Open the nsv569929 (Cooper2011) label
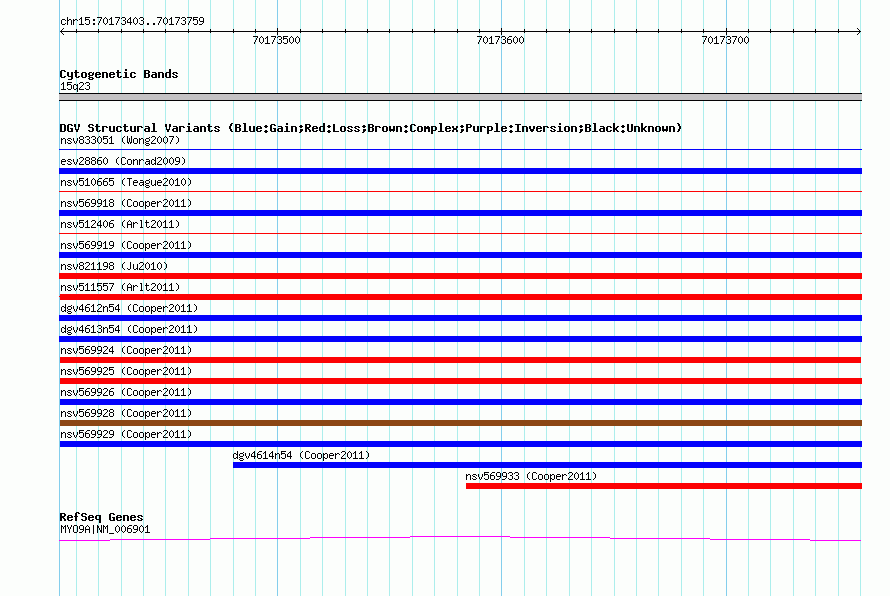 pos(126,434)
